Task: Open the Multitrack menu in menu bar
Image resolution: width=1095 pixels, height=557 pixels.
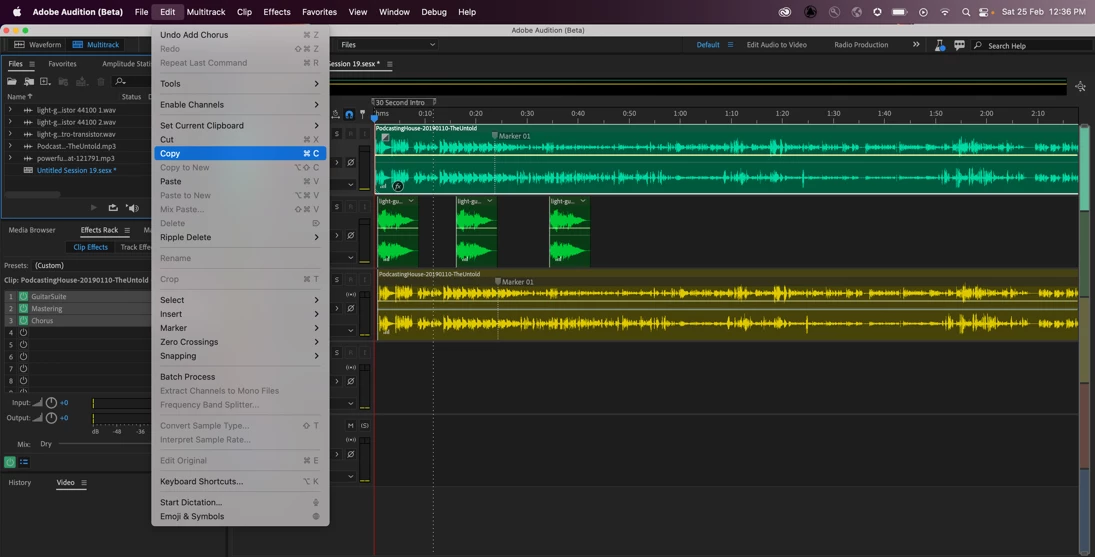Action: (206, 12)
